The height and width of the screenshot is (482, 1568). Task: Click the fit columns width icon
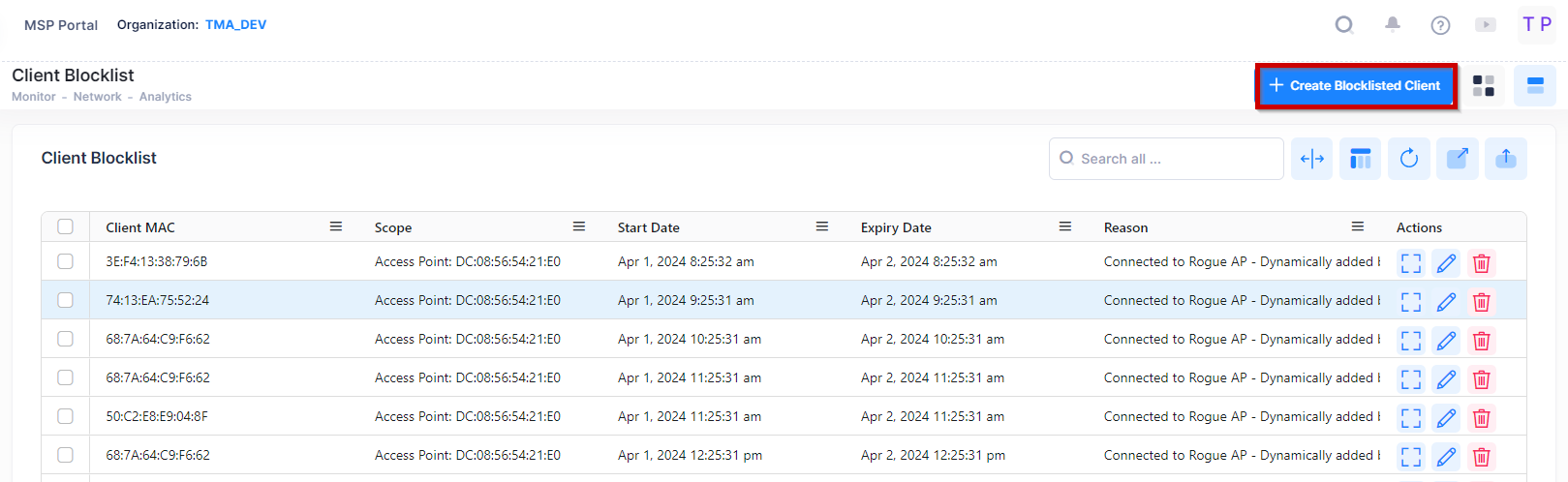click(x=1311, y=159)
